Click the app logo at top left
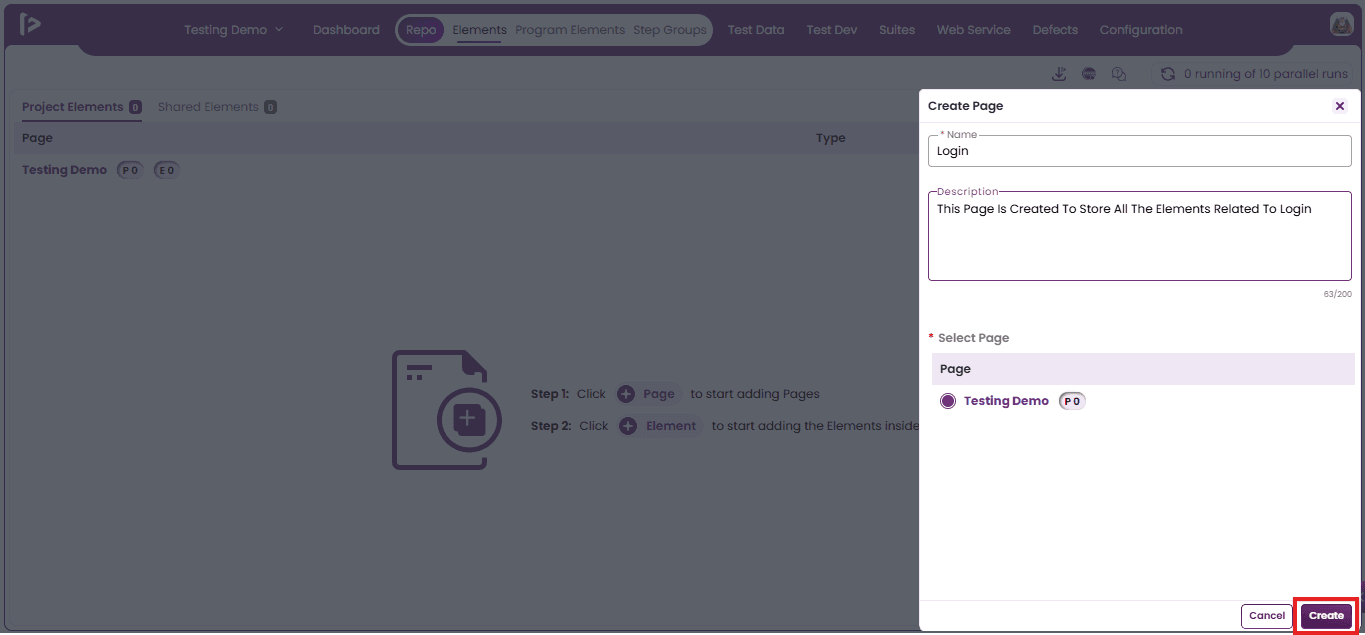1365x635 pixels. coord(30,25)
